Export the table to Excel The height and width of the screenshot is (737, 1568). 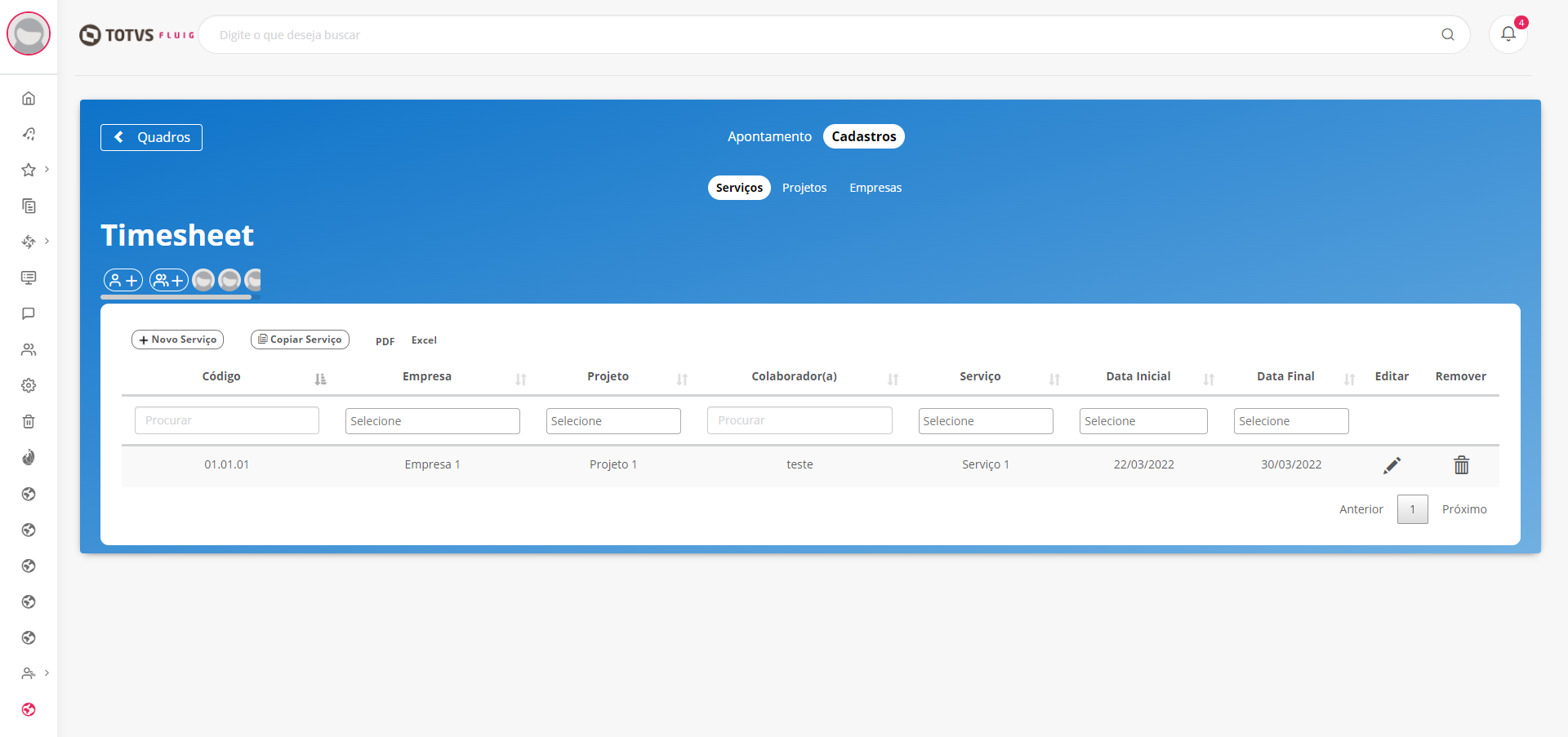424,340
